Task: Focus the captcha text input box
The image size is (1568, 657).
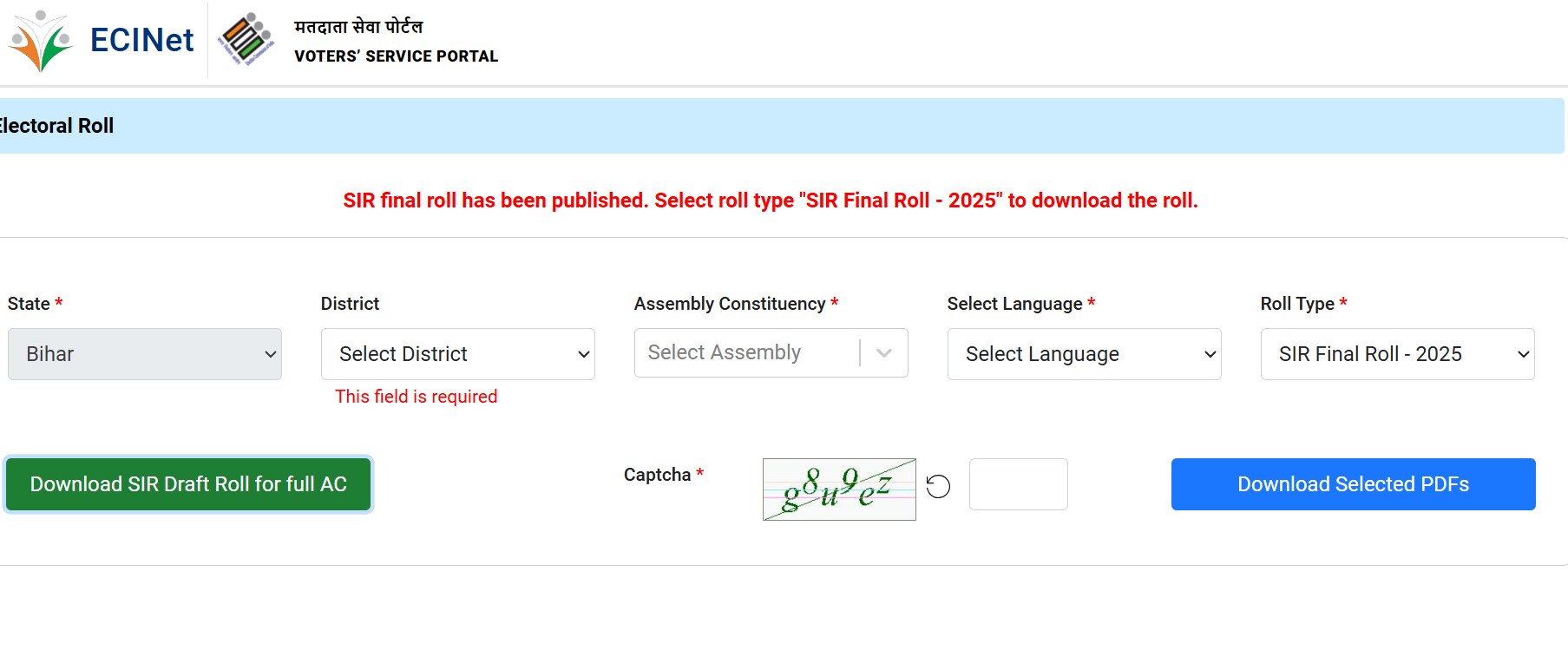Action: click(x=1018, y=484)
